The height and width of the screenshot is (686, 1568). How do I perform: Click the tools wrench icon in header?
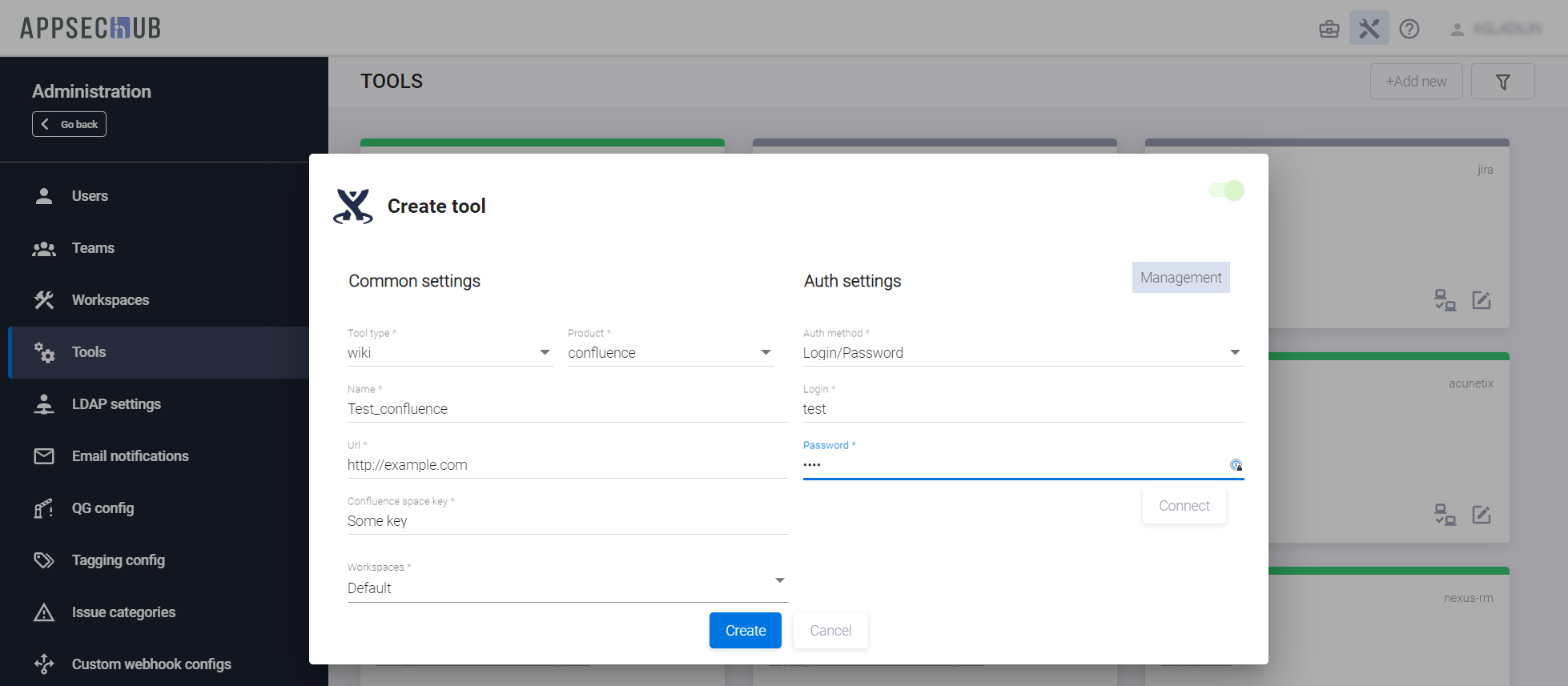coord(1369,29)
